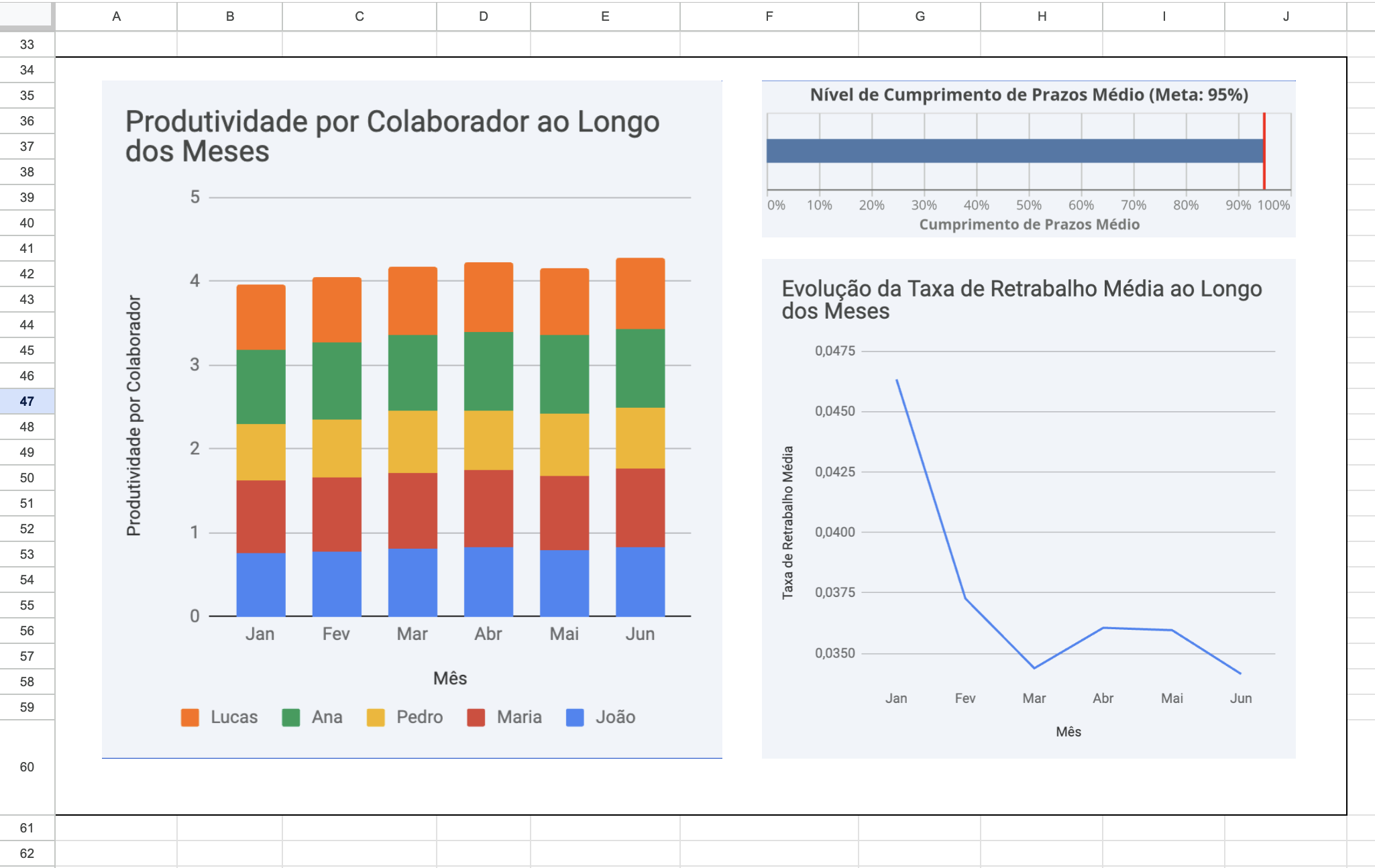Click the blue deadline compliance progress bar
This screenshot has width=1375, height=868.
coord(1013,151)
